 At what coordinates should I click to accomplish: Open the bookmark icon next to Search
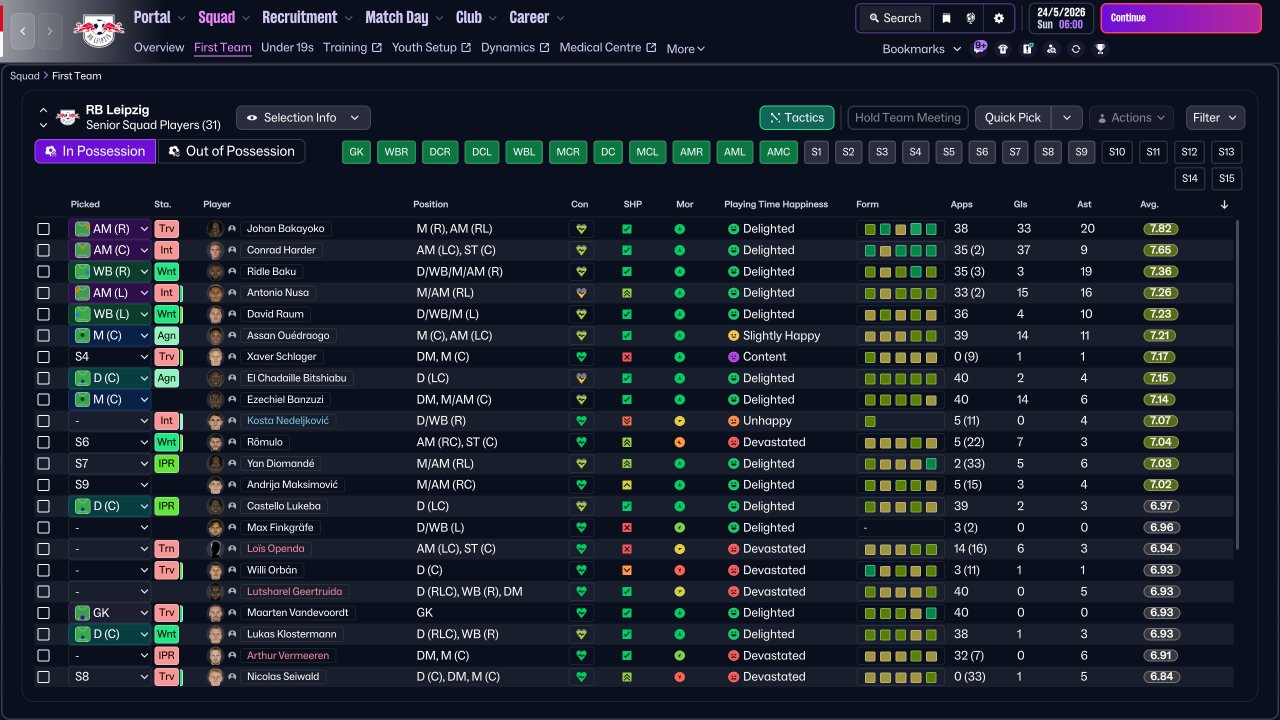click(x=946, y=18)
